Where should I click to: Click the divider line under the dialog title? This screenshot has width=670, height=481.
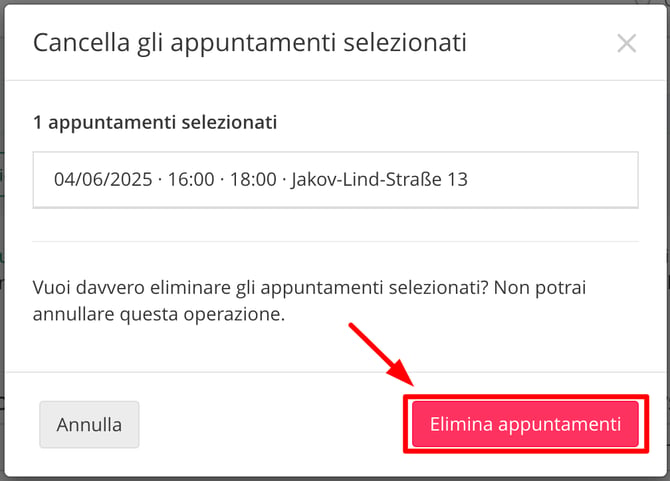tap(335, 80)
